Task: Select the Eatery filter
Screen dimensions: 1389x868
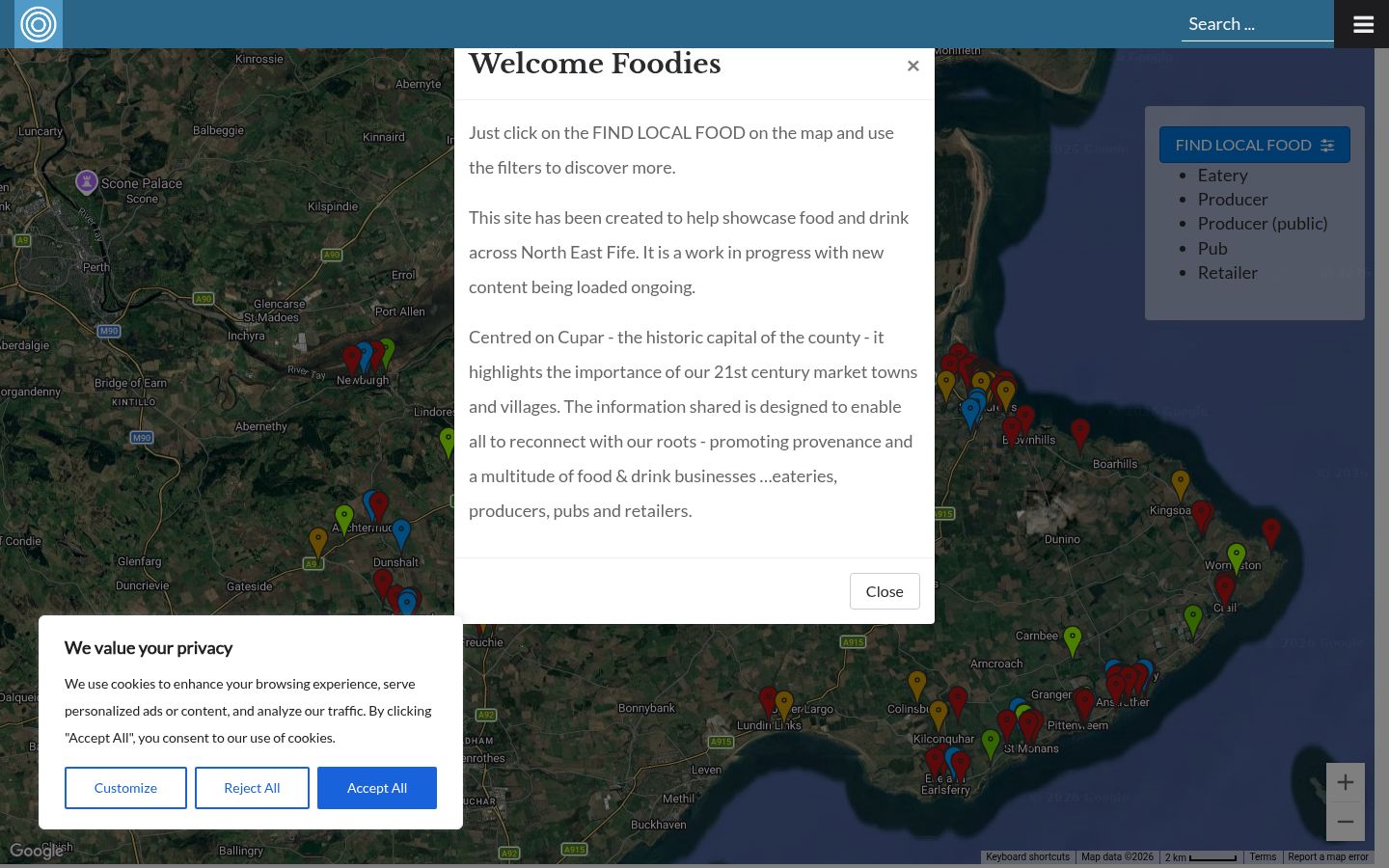Action: point(1222,175)
